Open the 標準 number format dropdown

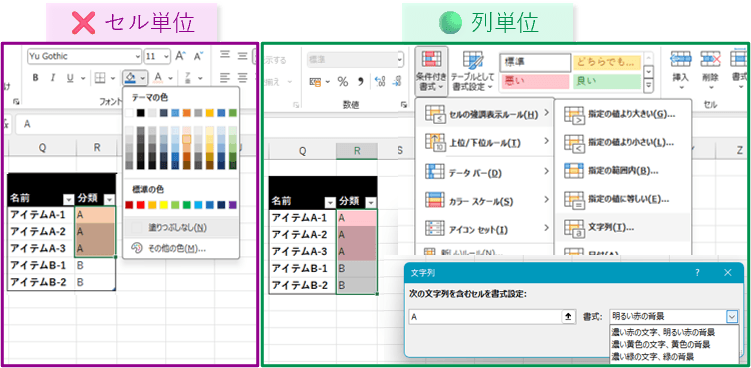tap(399, 59)
